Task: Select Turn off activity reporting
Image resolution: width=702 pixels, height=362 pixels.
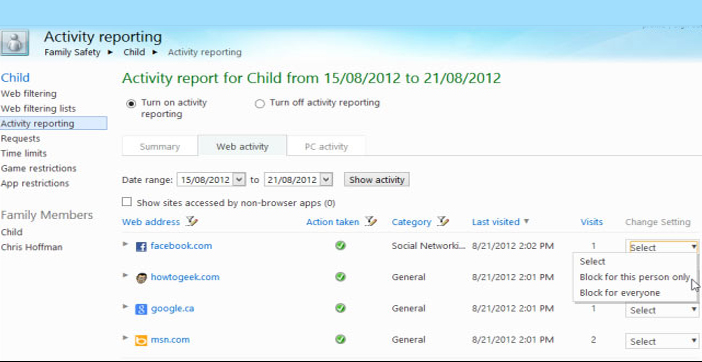Action: tap(260, 104)
